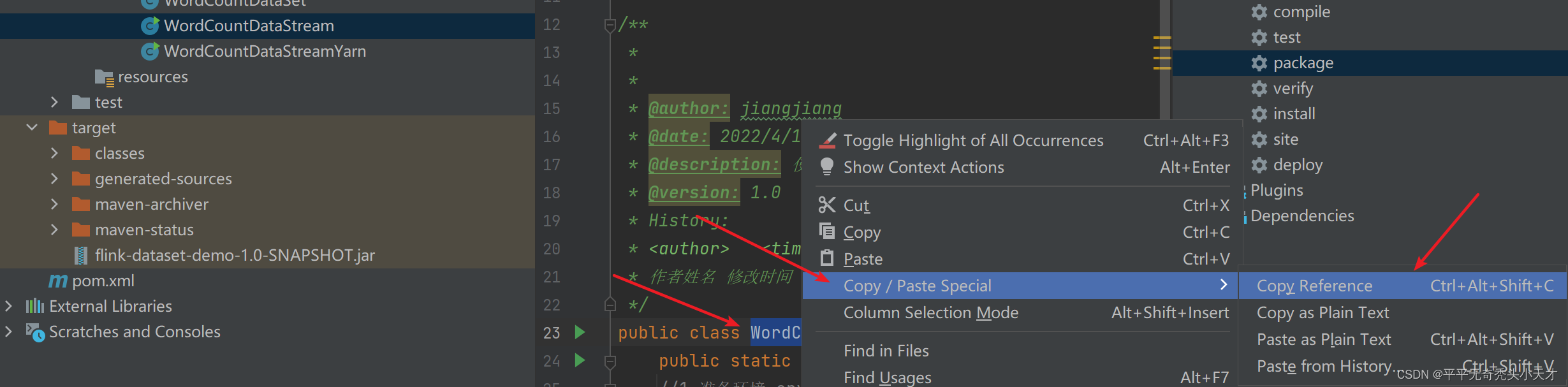Click the Copy icon in context menu
The height and width of the screenshot is (387, 1568).
tap(827, 231)
